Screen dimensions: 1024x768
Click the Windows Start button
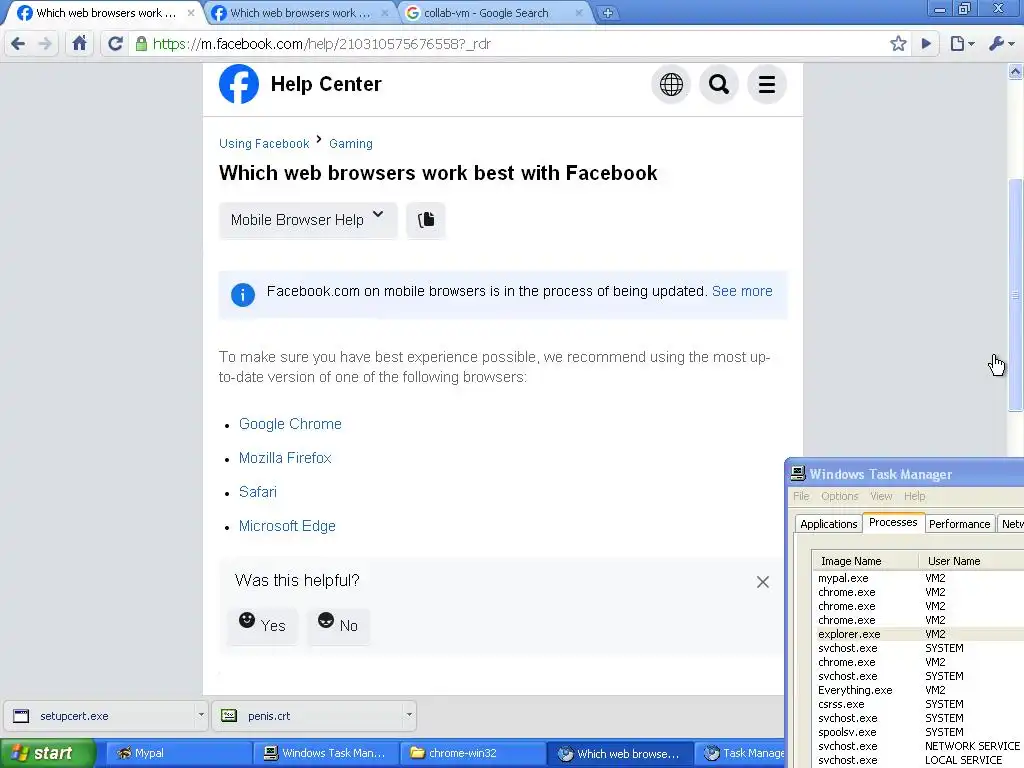coord(47,754)
